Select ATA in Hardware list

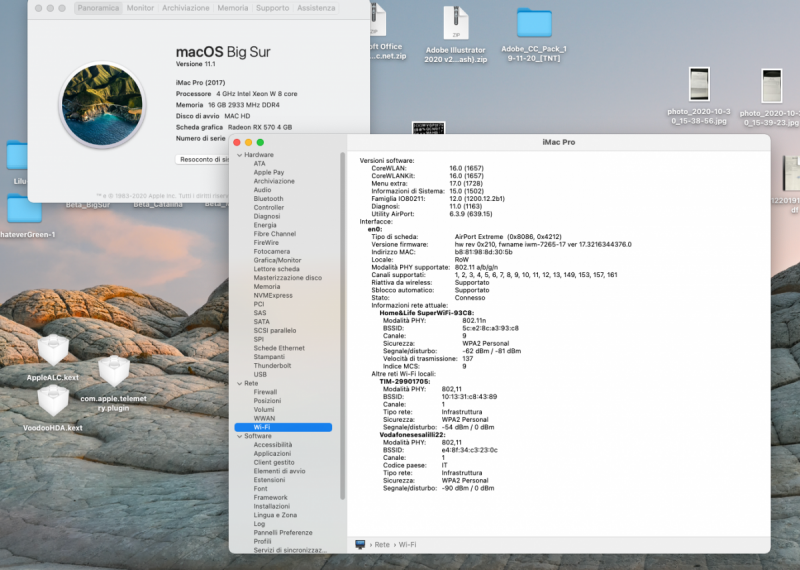[x=259, y=164]
